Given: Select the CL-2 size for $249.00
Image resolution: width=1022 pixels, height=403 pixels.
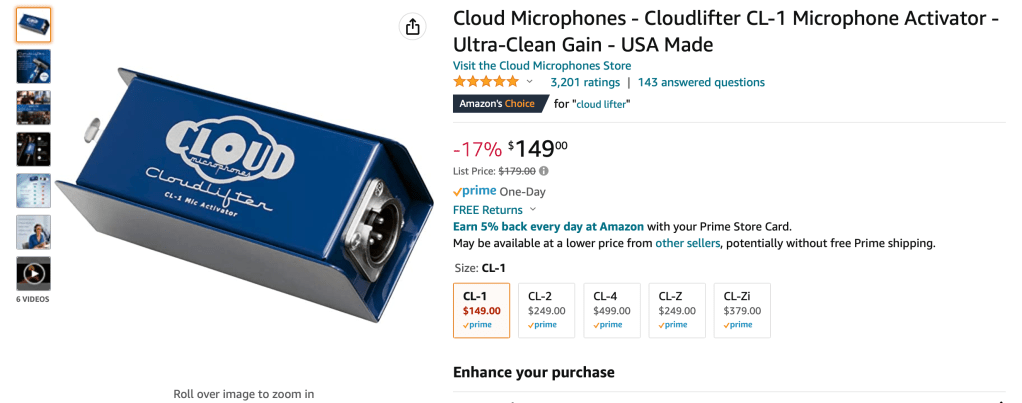Looking at the screenshot, I should (x=546, y=310).
